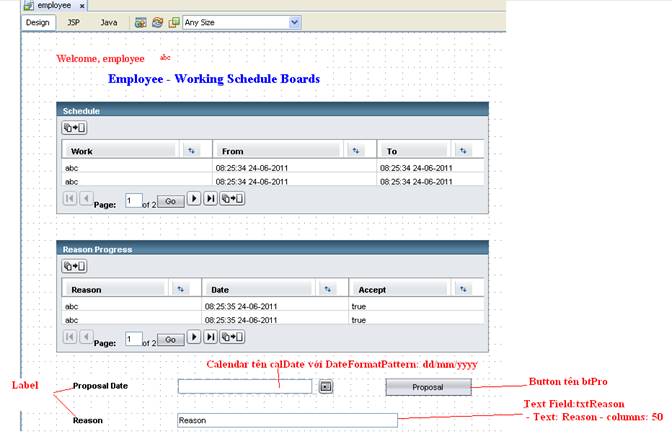Screen dimensions: 672x447
Task: Go to first page in Reason Progress table
Action: point(70,337)
